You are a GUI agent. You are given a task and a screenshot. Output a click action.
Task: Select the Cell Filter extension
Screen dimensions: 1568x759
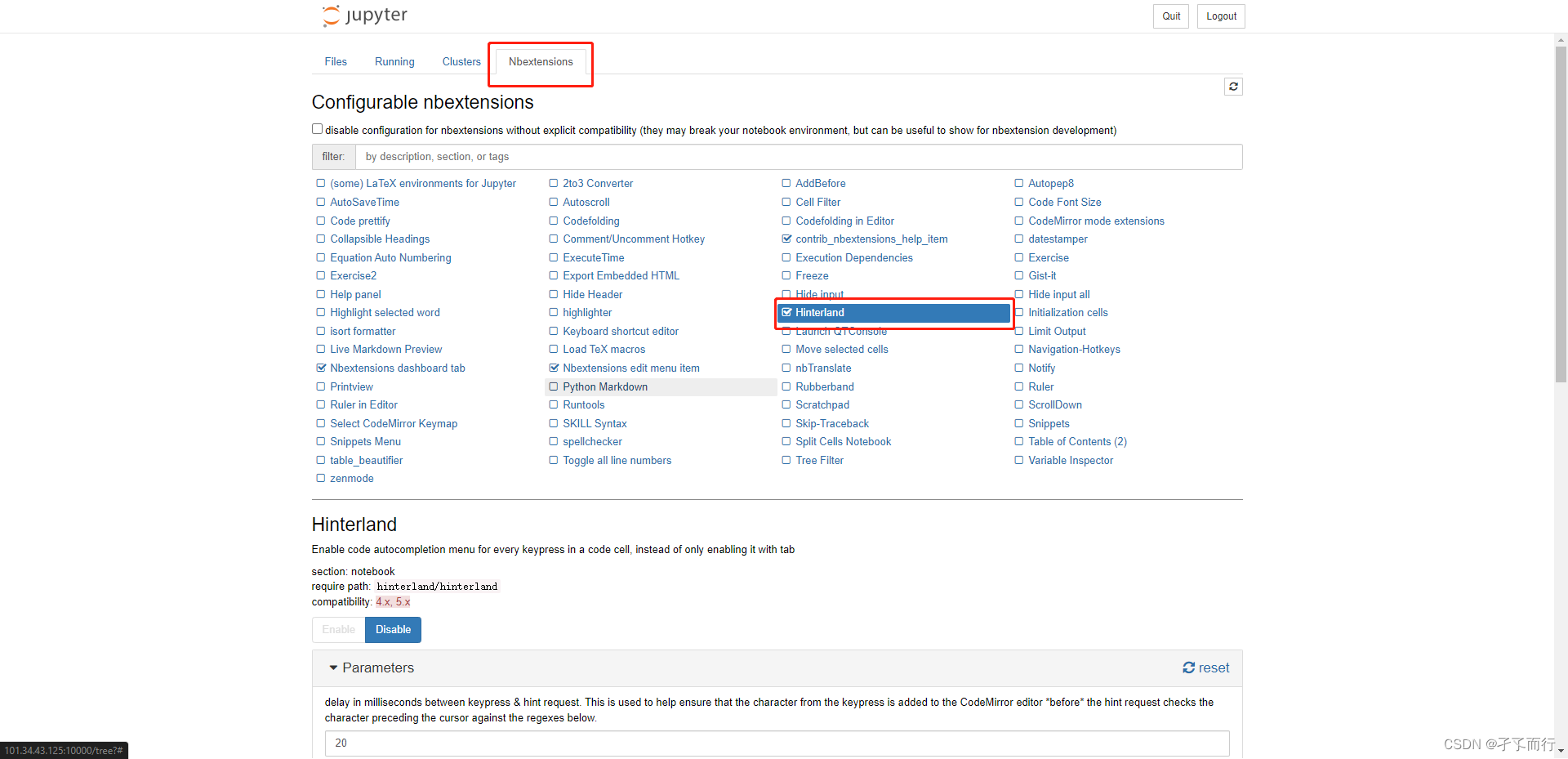[x=817, y=203]
